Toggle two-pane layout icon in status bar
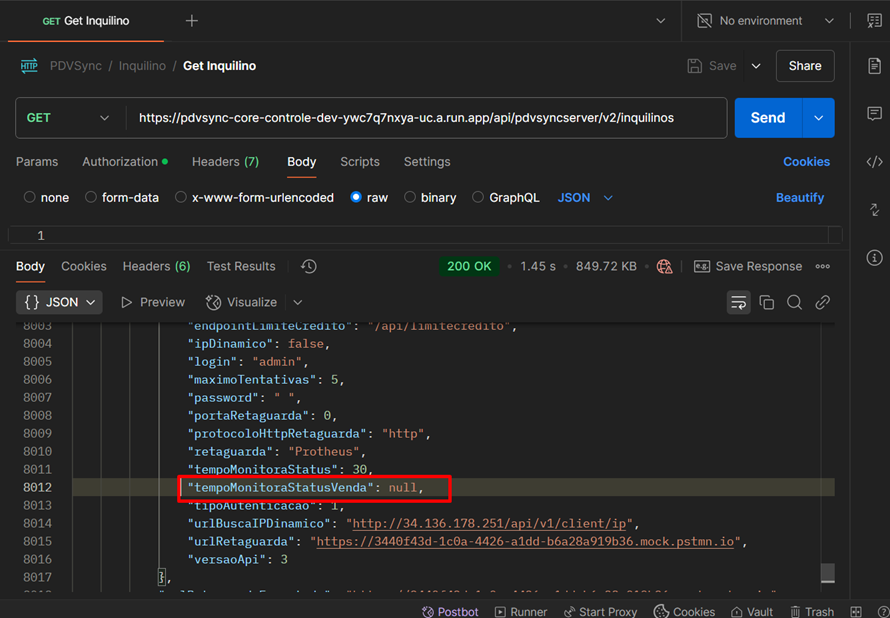This screenshot has height=618, width=890. [856, 612]
